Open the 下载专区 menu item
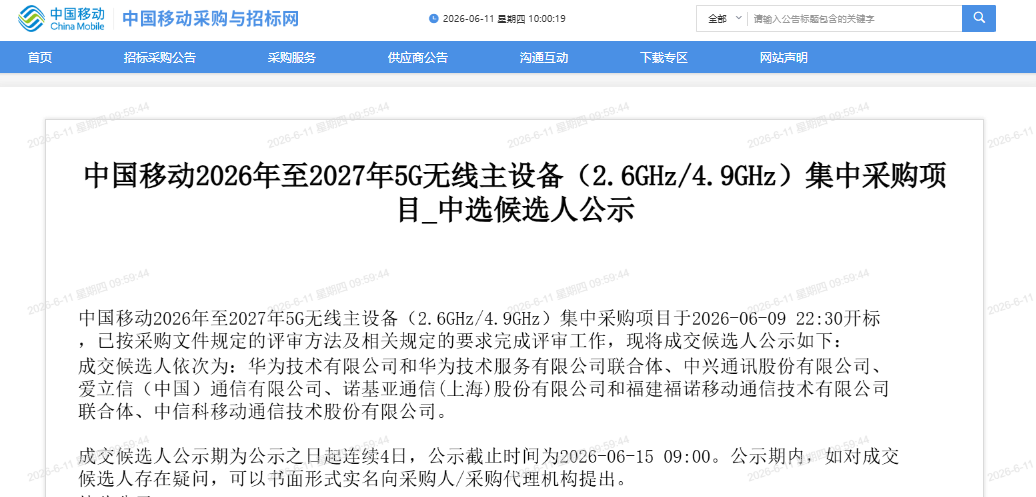Image resolution: width=1036 pixels, height=497 pixels. pyautogui.click(x=664, y=57)
